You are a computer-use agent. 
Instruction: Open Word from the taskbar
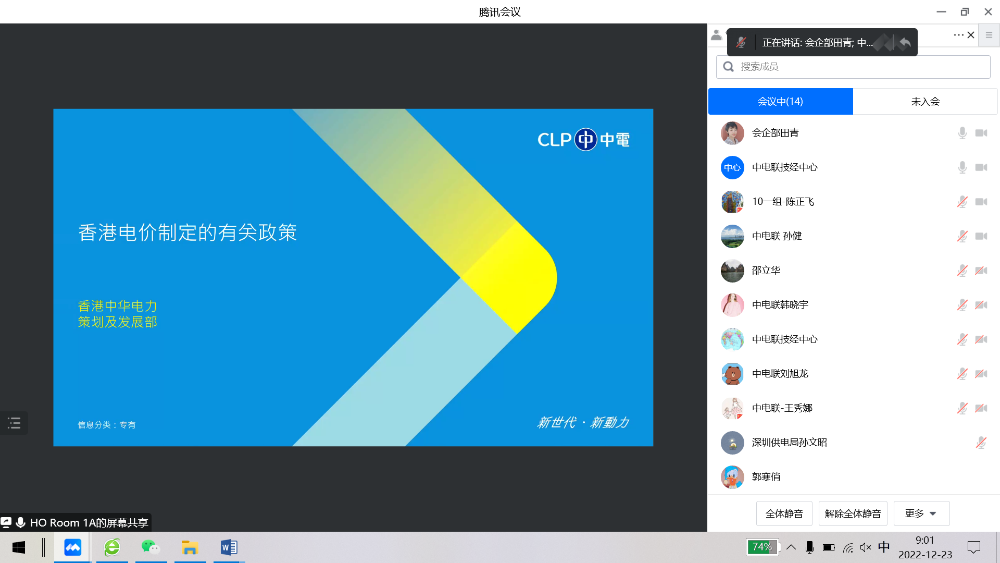(x=228, y=548)
